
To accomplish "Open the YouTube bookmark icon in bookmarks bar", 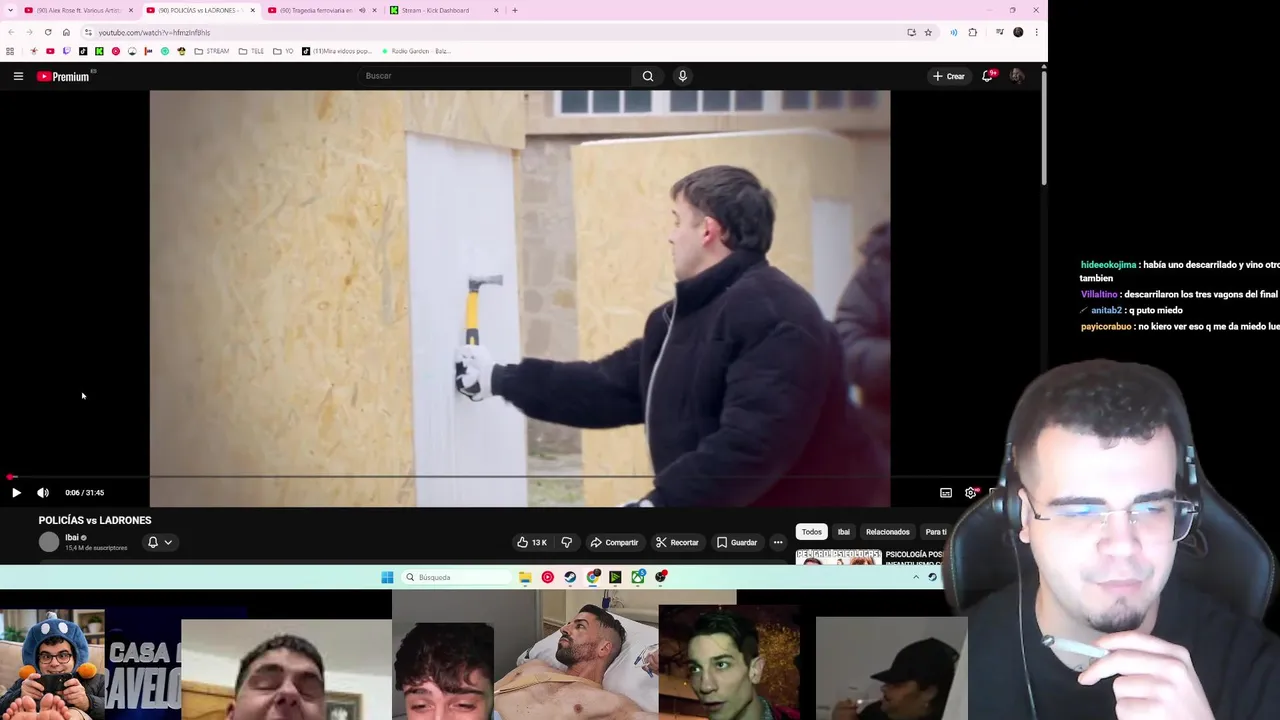I will tap(50, 51).
